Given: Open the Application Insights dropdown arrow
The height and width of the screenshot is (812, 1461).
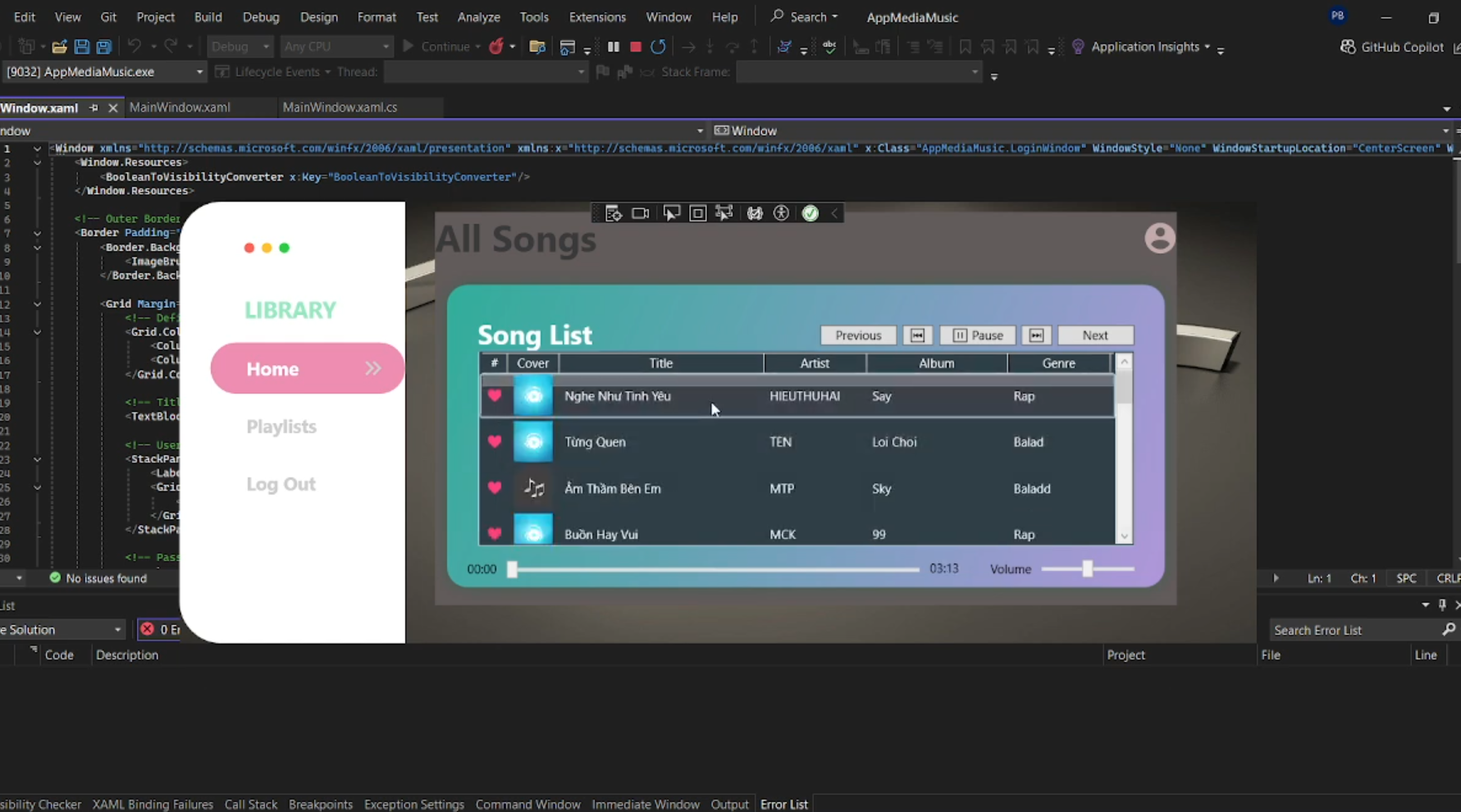Looking at the screenshot, I should tap(1207, 47).
